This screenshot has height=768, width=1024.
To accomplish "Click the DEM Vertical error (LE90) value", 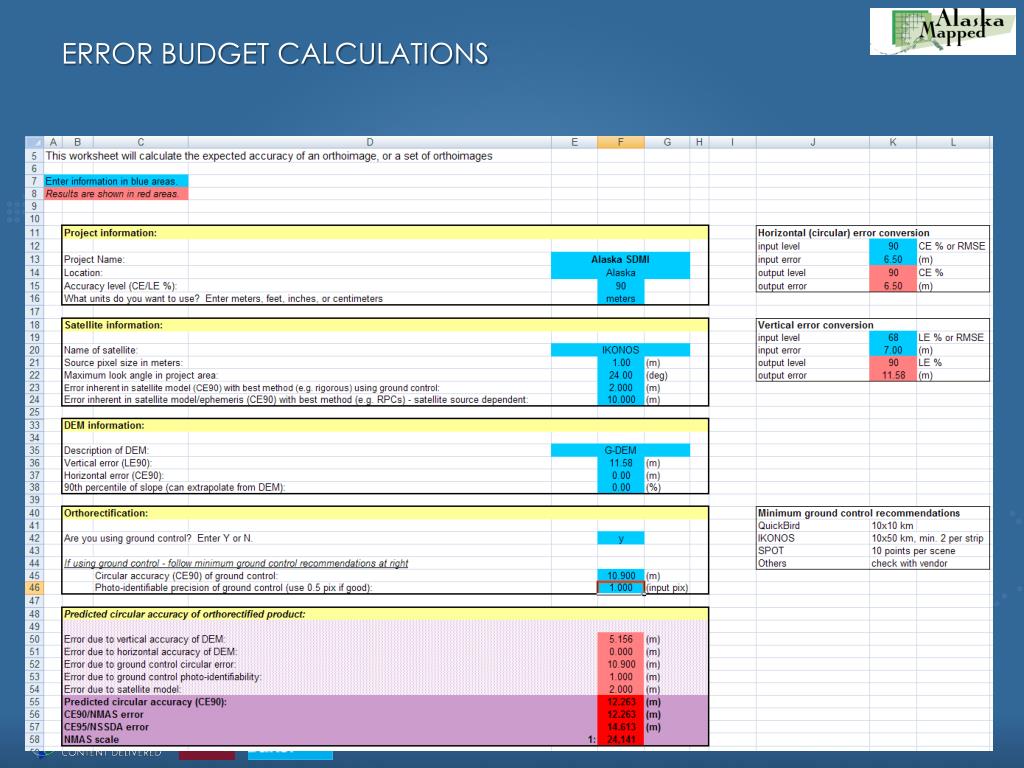I will click(620, 462).
